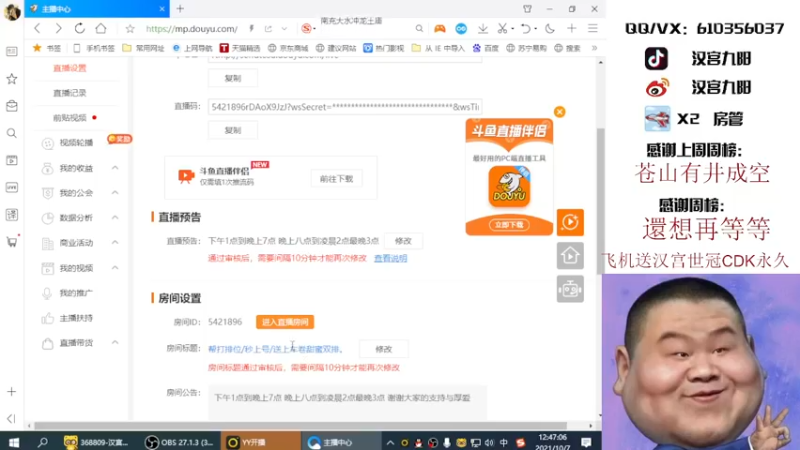This screenshot has width=800, height=450.
Task: Click 修改 next to 直播预告
Action: pos(403,241)
